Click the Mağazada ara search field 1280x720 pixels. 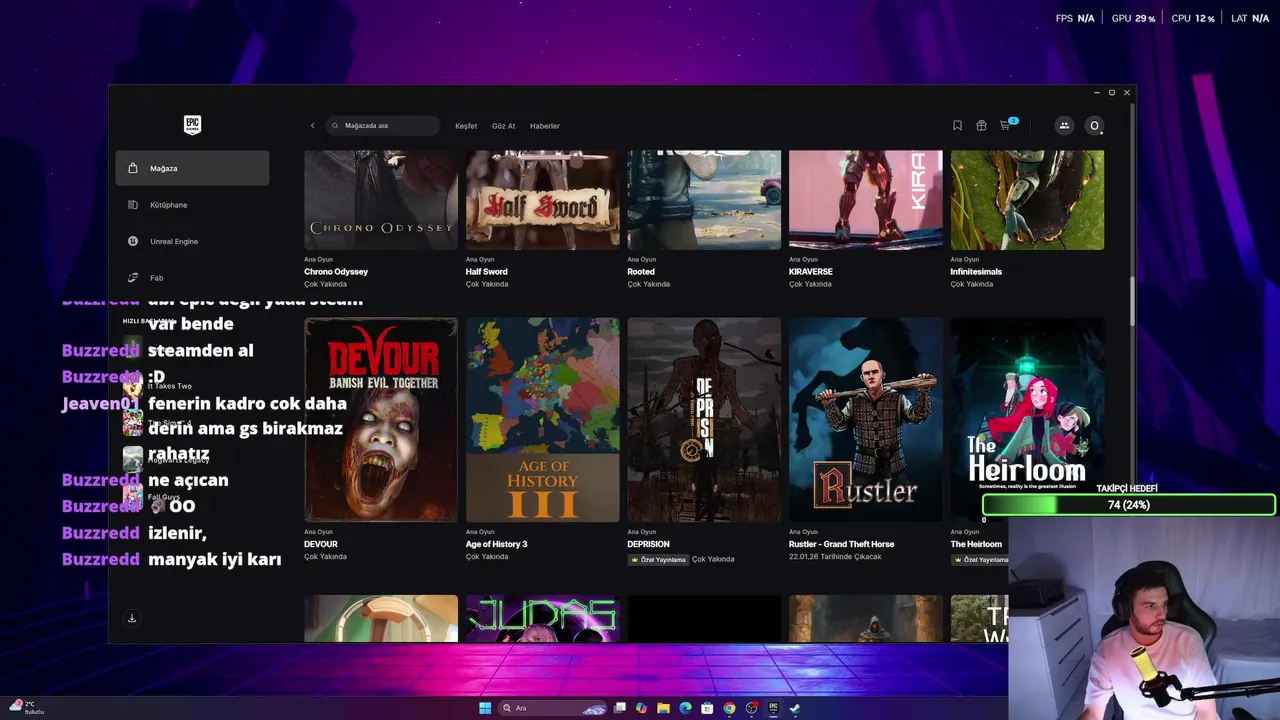click(383, 126)
